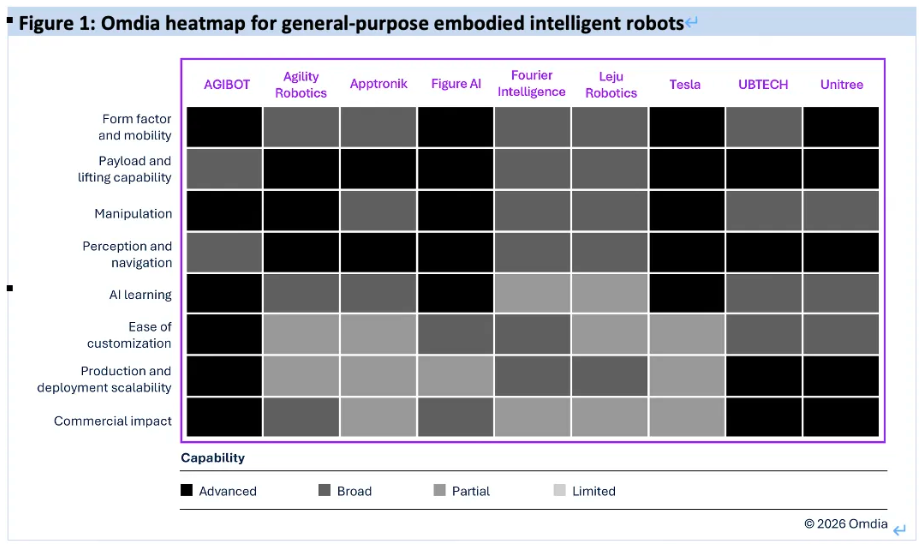The image size is (921, 549).
Task: Select the AI learning row label
Action: tap(140, 295)
